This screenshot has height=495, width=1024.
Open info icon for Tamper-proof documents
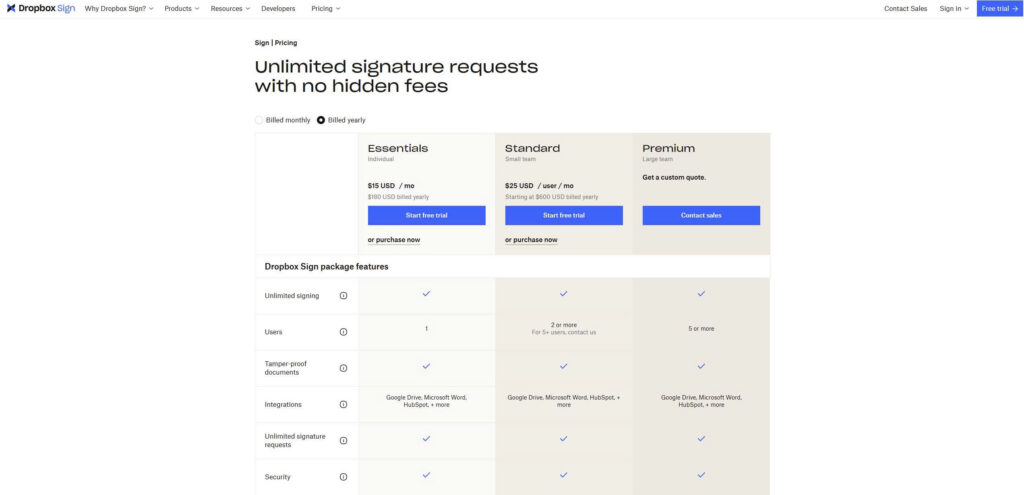tap(343, 368)
